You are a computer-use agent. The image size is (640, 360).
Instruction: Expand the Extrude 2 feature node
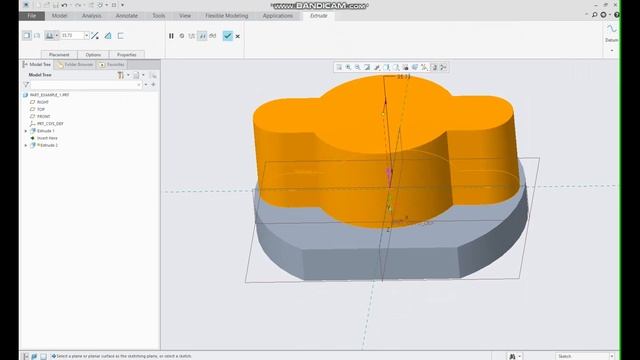[26, 145]
